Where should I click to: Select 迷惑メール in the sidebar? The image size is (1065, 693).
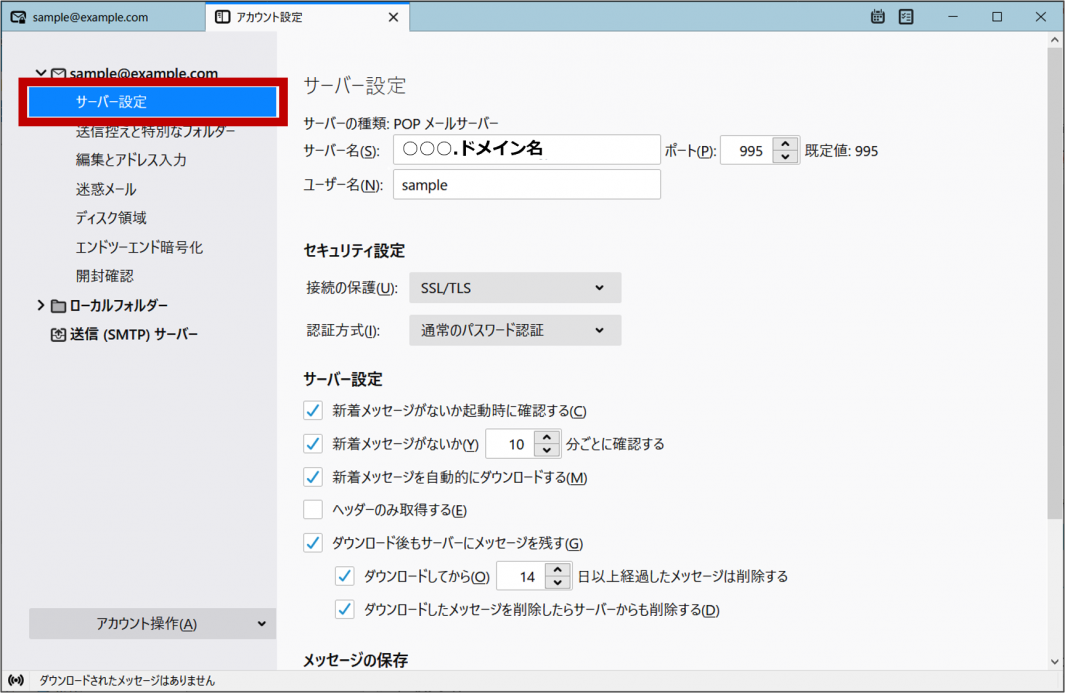[x=106, y=189]
